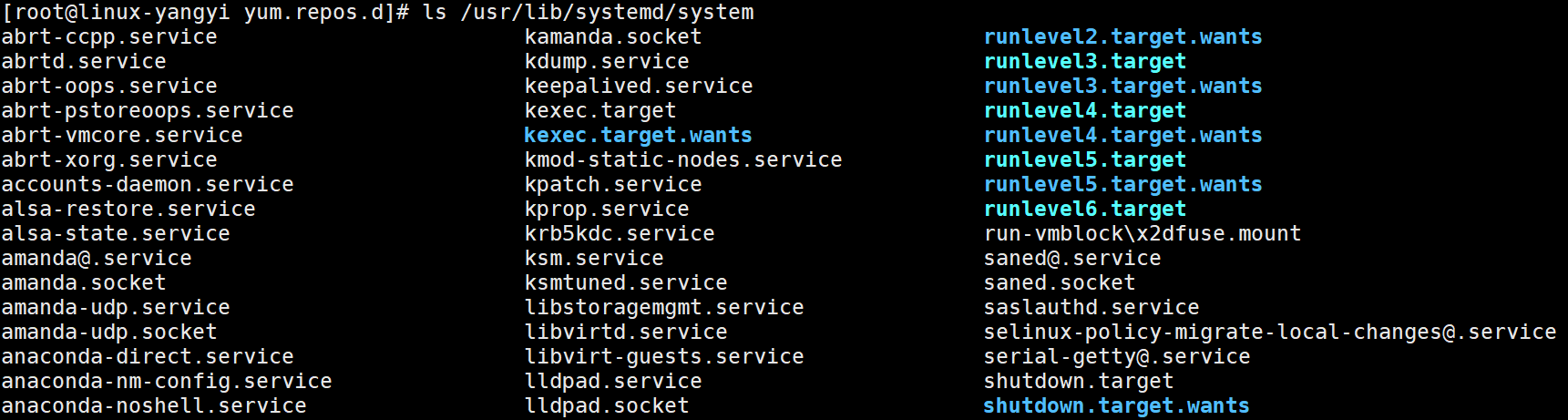The height and width of the screenshot is (420, 1568).
Task: Click kmod-static-nodes.service filename
Action: (682, 160)
